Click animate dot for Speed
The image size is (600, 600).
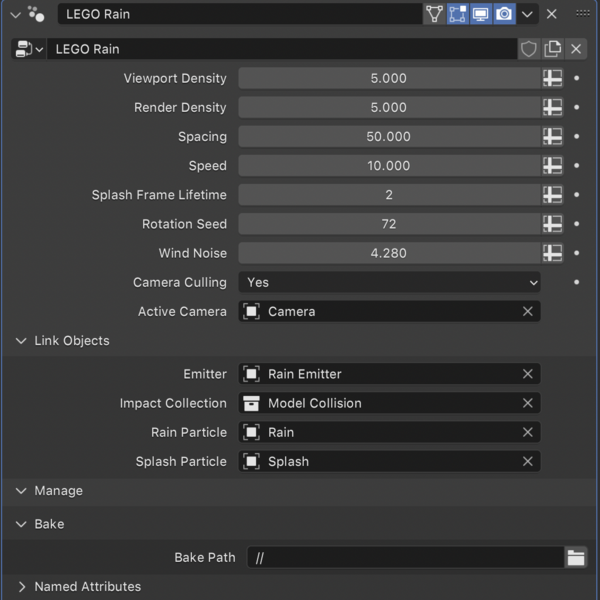click(x=576, y=166)
